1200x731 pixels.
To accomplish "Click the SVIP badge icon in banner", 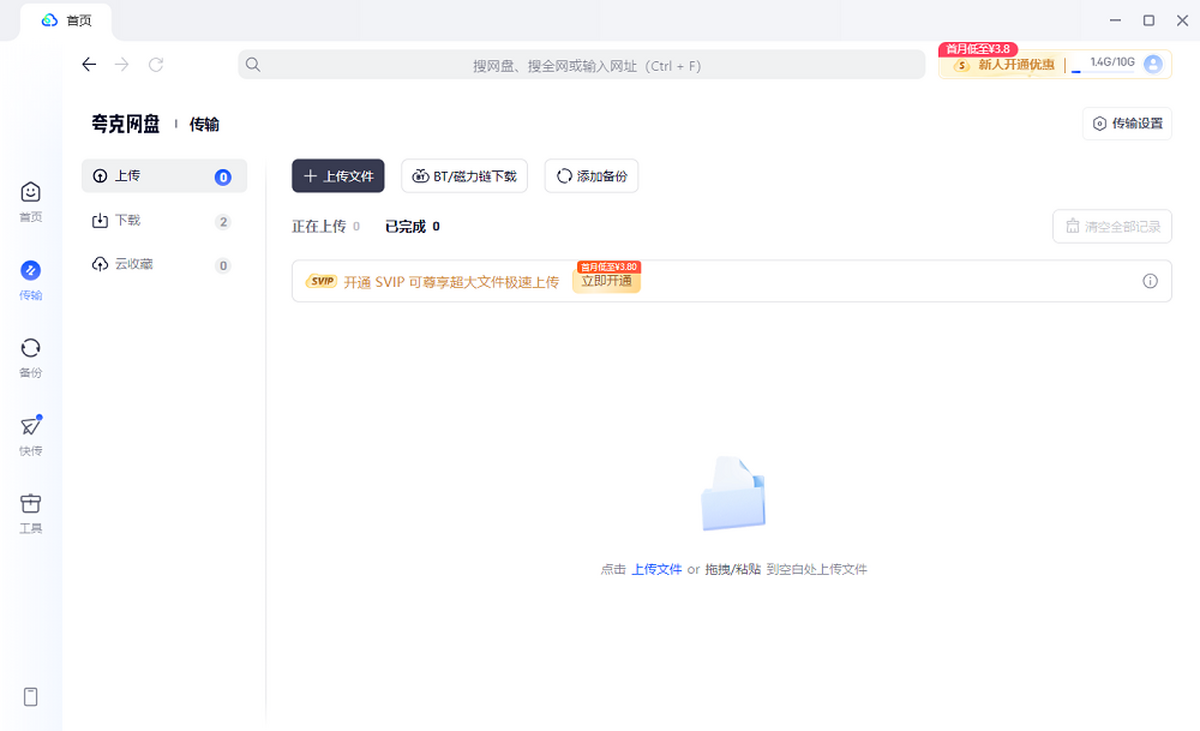I will point(321,281).
